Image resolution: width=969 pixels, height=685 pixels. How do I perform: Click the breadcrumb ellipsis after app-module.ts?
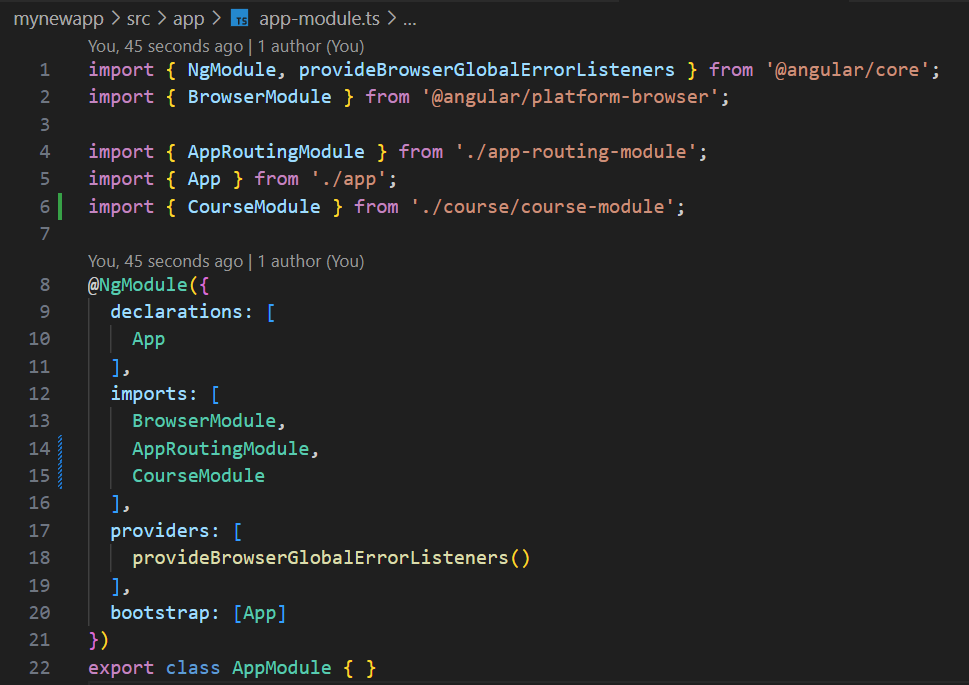[x=409, y=19]
